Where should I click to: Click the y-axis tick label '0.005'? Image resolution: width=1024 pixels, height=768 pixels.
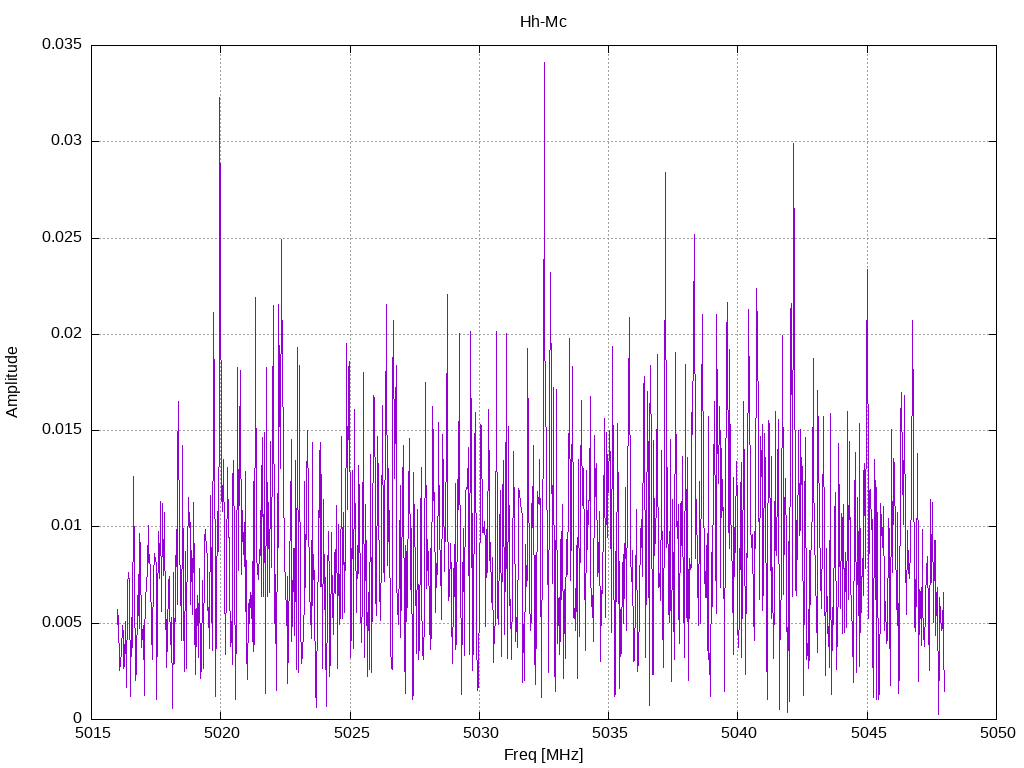[62, 622]
